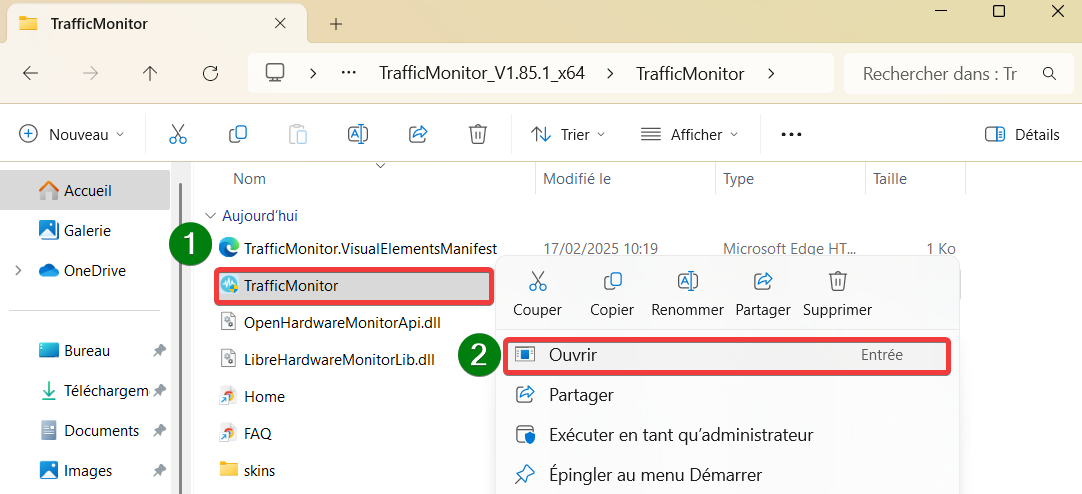Select the TrafficMonitor.VisualElementsManifest file
Image resolution: width=1082 pixels, height=494 pixels.
358,248
